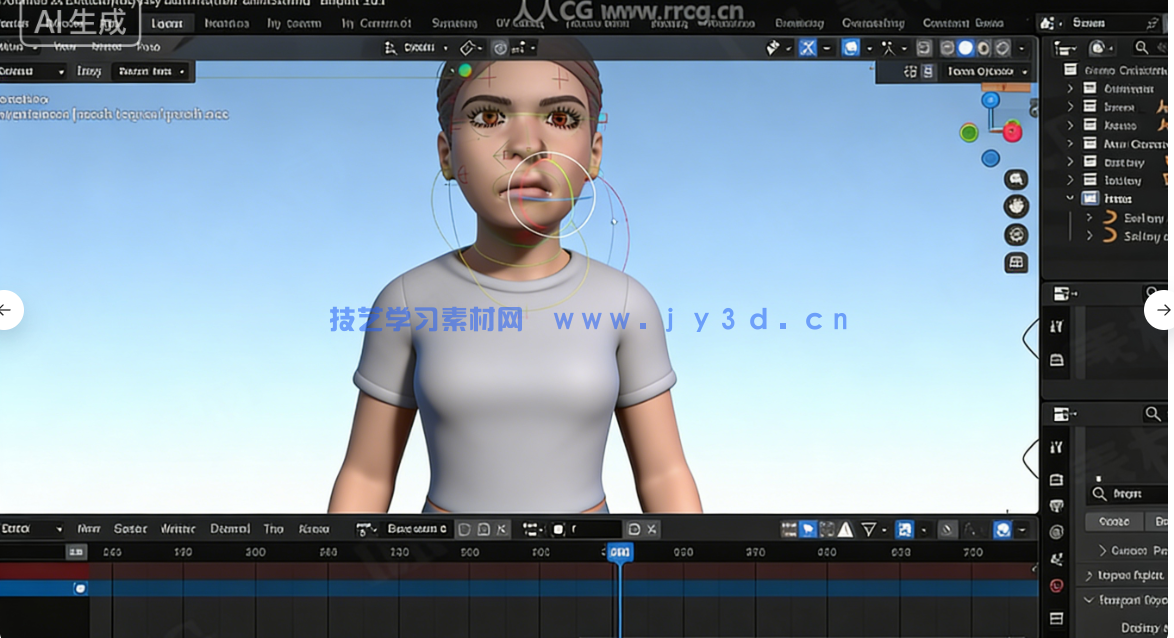Select Solid shading mode in viewport header

coord(964,47)
